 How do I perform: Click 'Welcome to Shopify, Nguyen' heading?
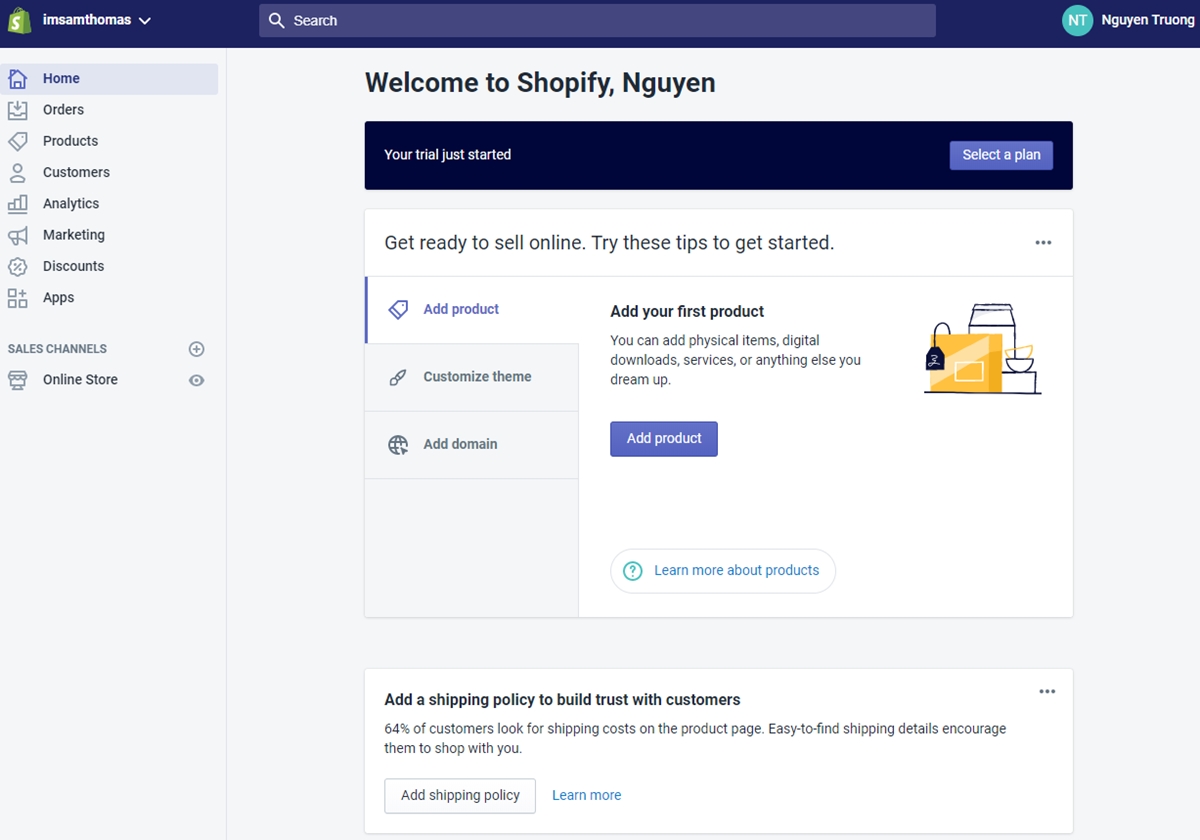coord(540,83)
